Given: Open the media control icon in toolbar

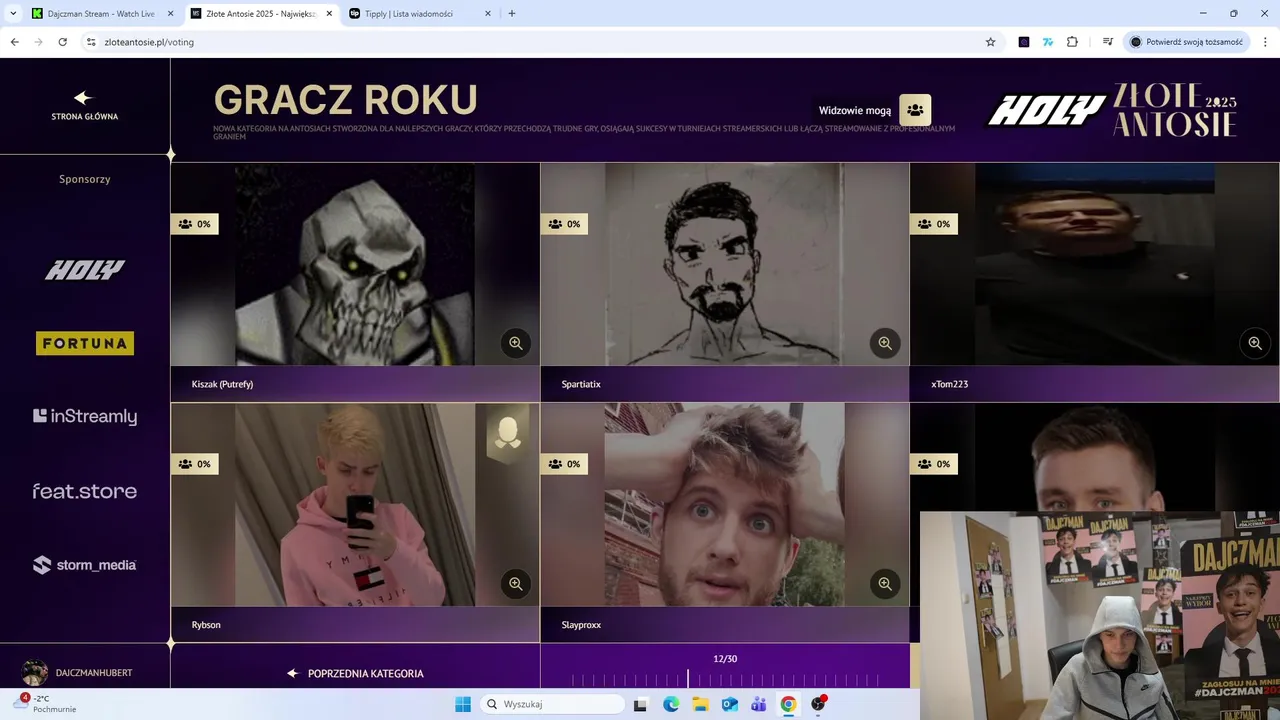Looking at the screenshot, I should 1108,42.
